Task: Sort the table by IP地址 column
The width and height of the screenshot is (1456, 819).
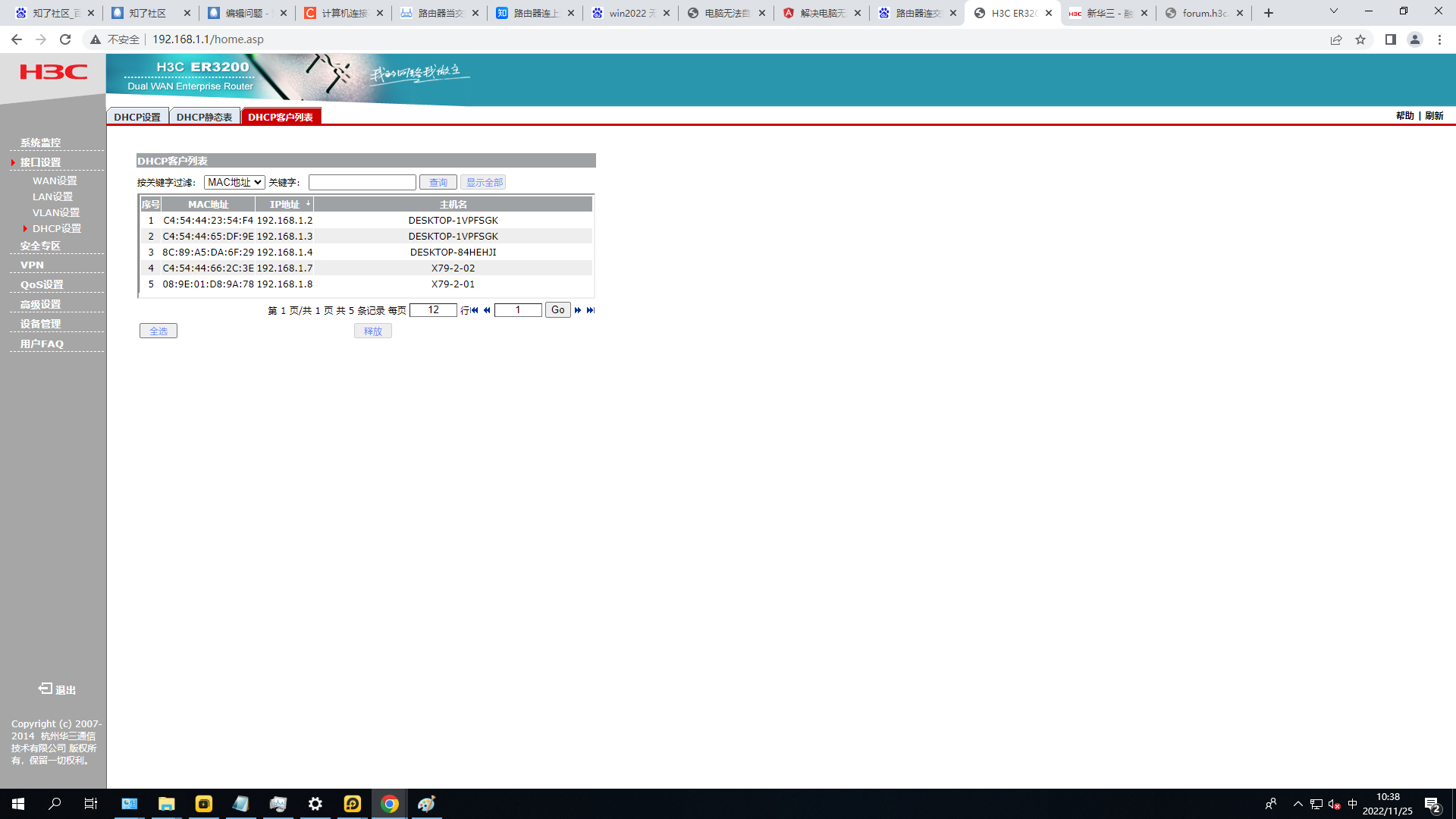Action: (285, 205)
